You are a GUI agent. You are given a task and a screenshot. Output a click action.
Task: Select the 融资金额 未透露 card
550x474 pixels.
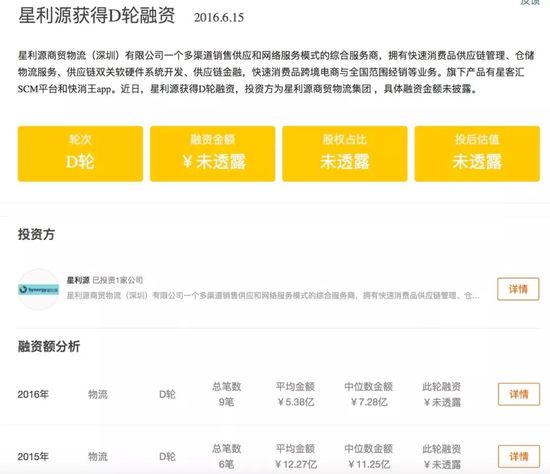213,154
